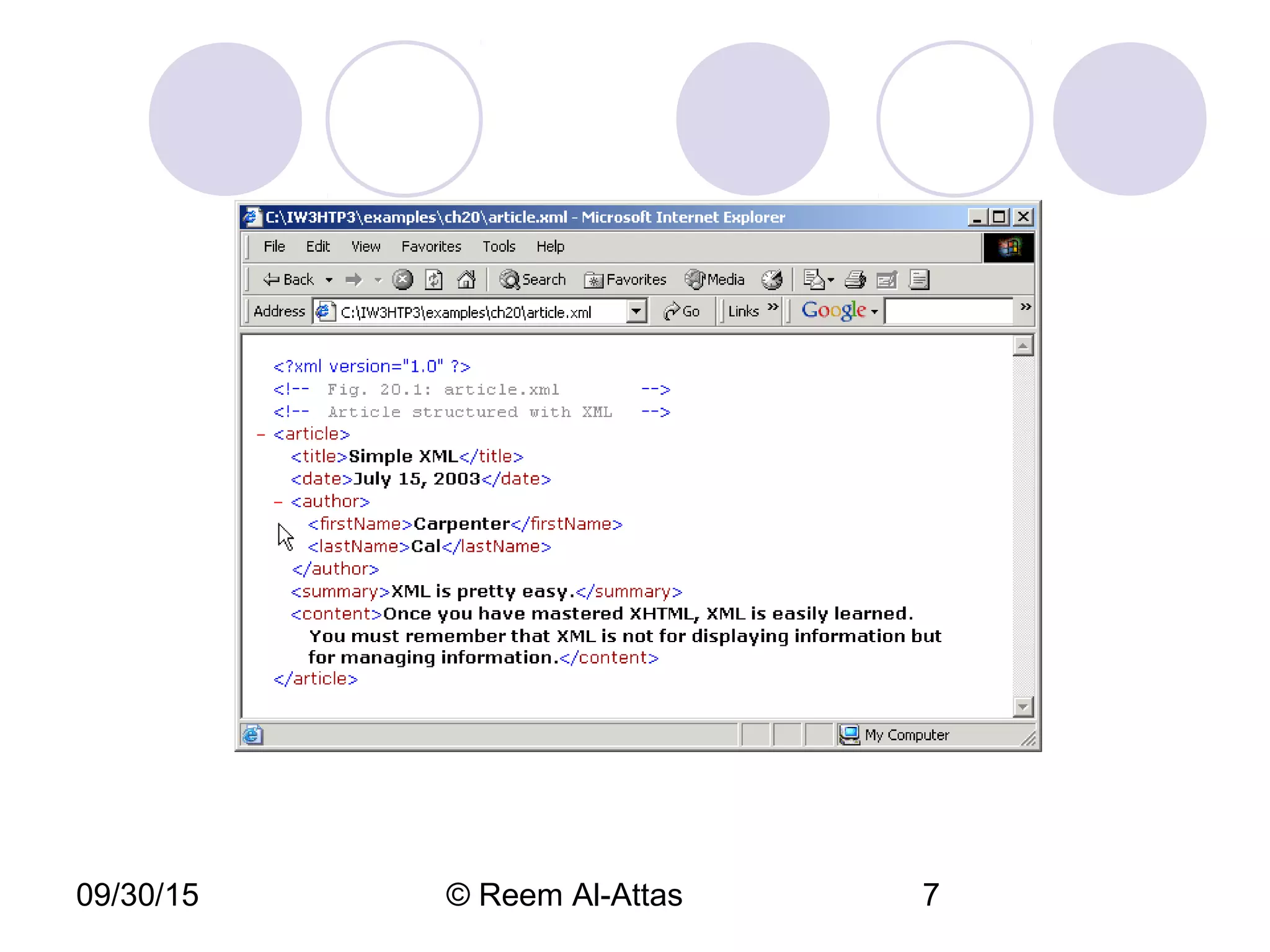The width and height of the screenshot is (1270, 952).
Task: Open the Tools menu
Action: pos(499,247)
